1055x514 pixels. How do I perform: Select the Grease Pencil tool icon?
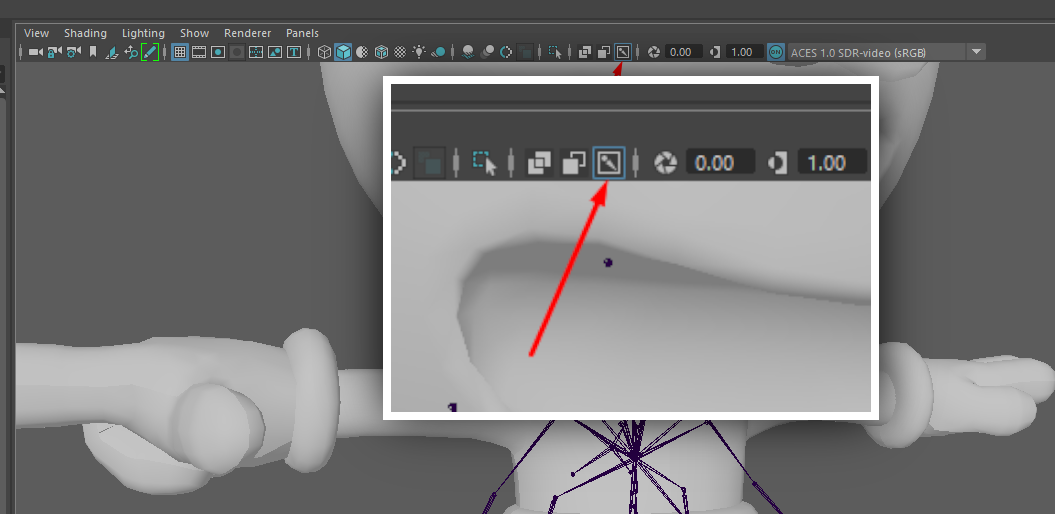[150, 52]
